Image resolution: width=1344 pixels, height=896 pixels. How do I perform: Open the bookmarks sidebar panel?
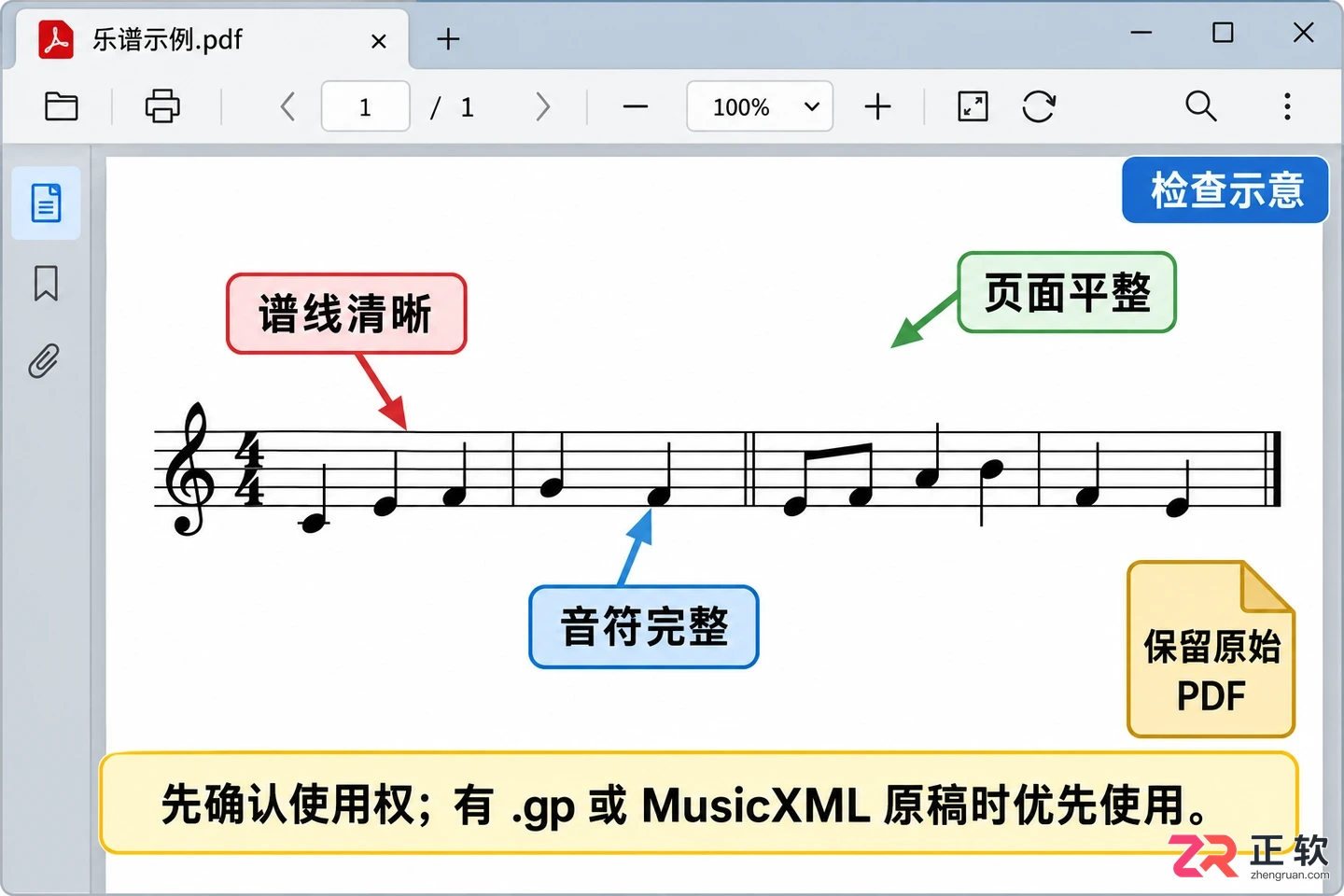(46, 283)
